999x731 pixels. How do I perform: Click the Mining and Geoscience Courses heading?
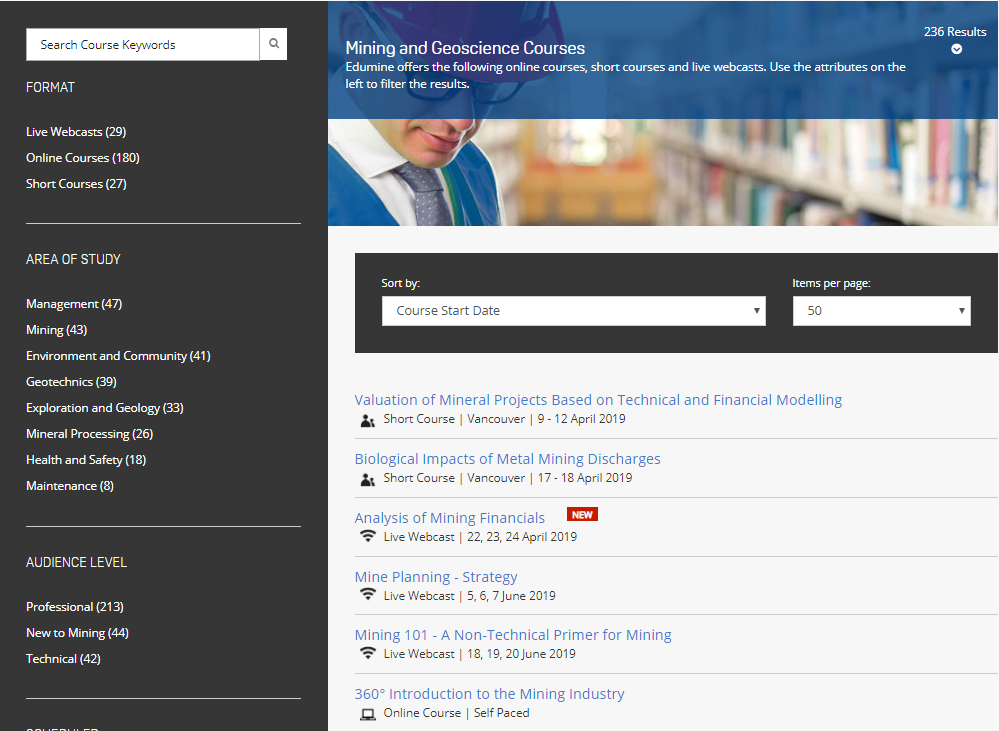pyautogui.click(x=465, y=48)
